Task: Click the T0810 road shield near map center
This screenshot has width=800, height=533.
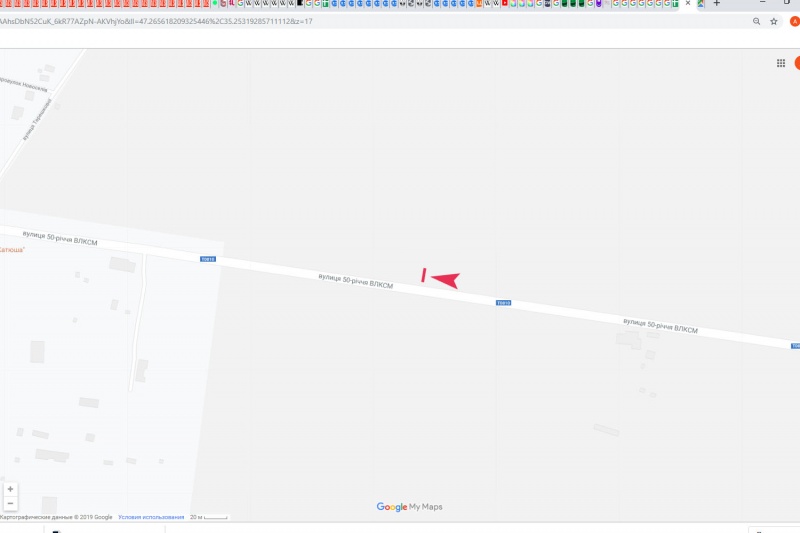Action: [x=504, y=303]
